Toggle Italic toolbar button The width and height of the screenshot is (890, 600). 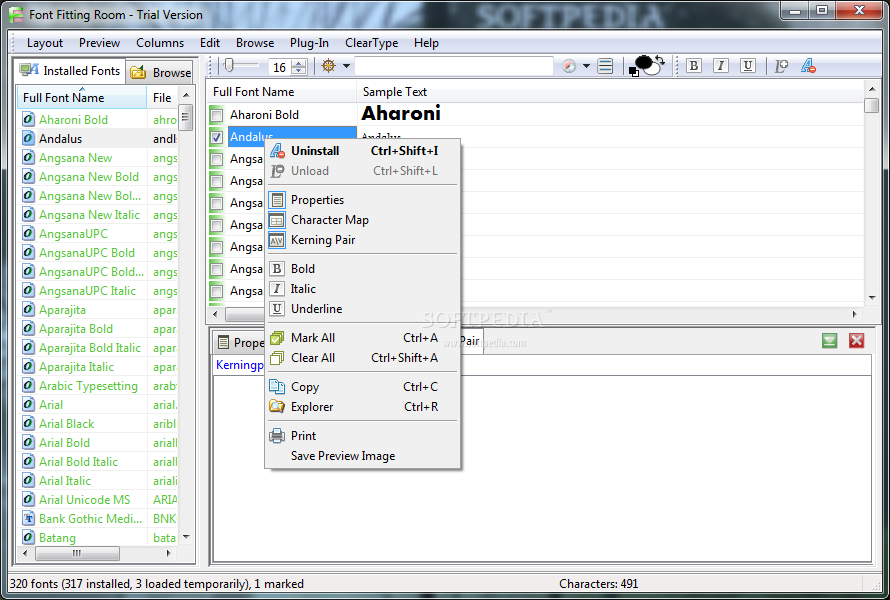[x=721, y=66]
